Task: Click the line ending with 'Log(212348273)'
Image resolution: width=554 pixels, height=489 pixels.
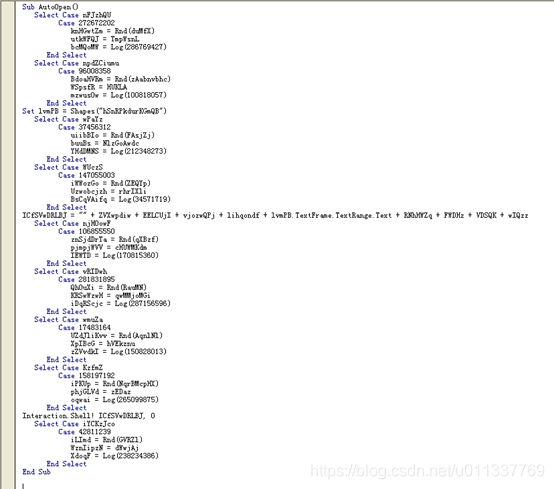Action: [x=118, y=151]
